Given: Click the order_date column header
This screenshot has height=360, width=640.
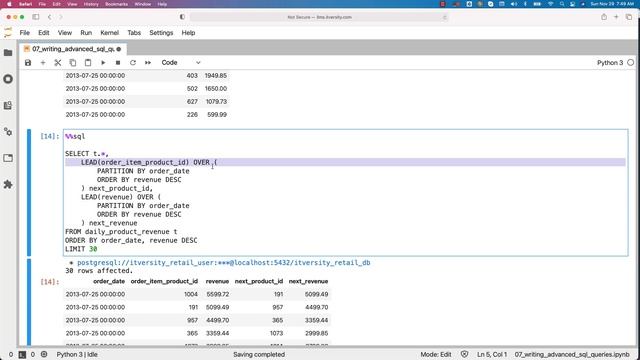Looking at the screenshot, I should pyautogui.click(x=109, y=281).
